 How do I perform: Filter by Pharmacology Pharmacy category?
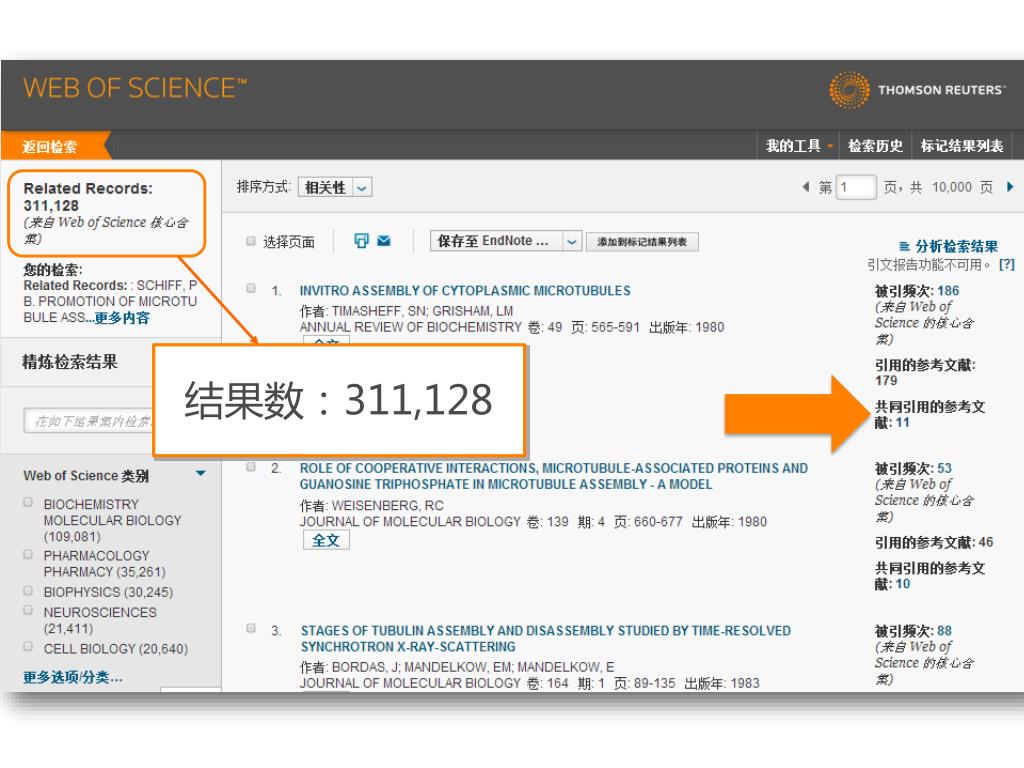[28, 554]
